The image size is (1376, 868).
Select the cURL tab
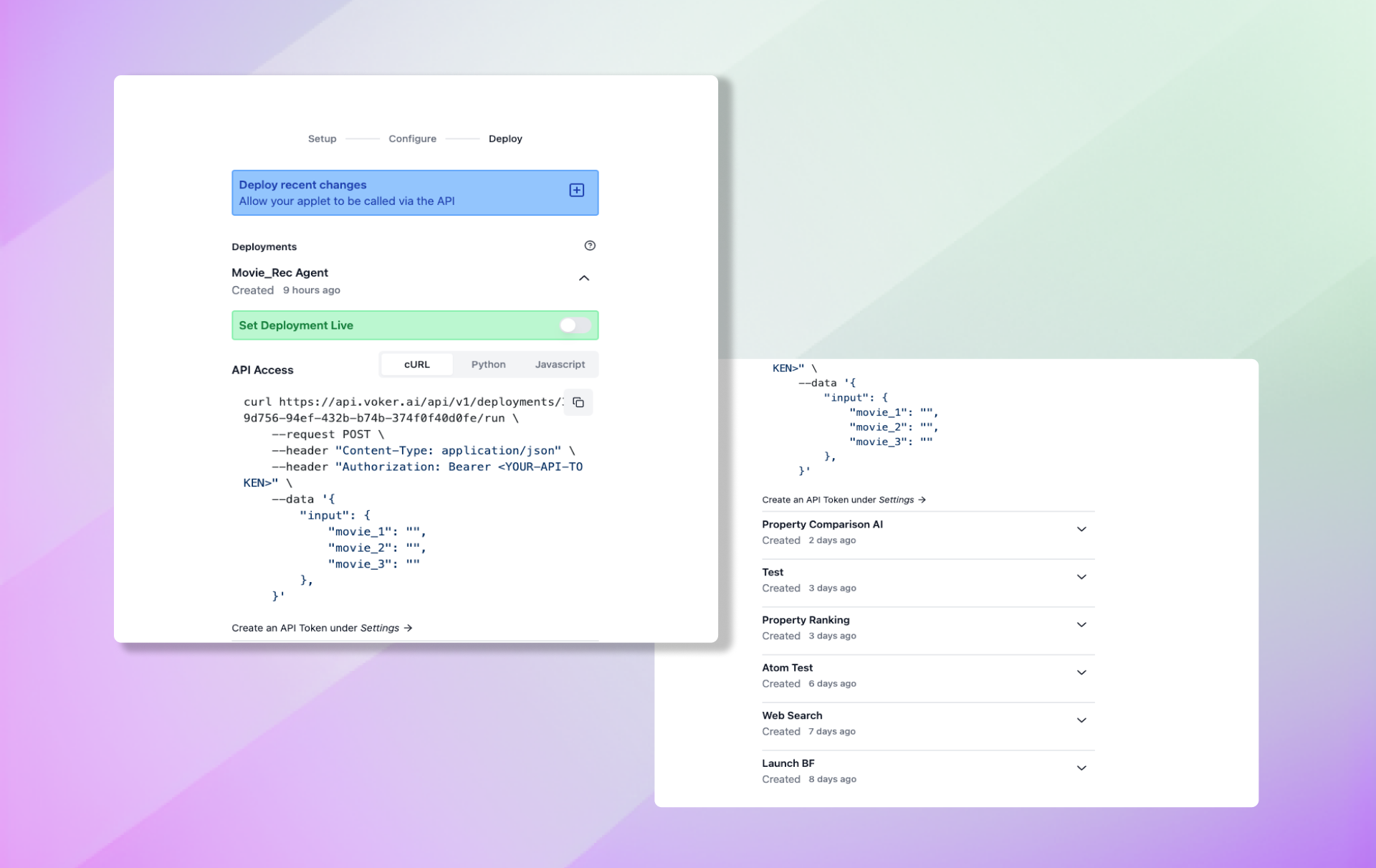pos(417,364)
